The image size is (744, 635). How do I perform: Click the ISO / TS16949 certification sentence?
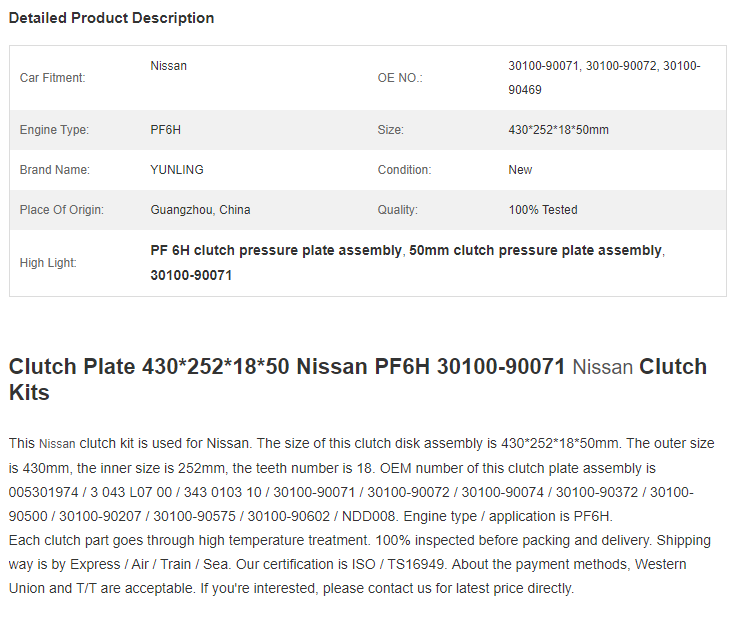pyautogui.click(x=342, y=564)
